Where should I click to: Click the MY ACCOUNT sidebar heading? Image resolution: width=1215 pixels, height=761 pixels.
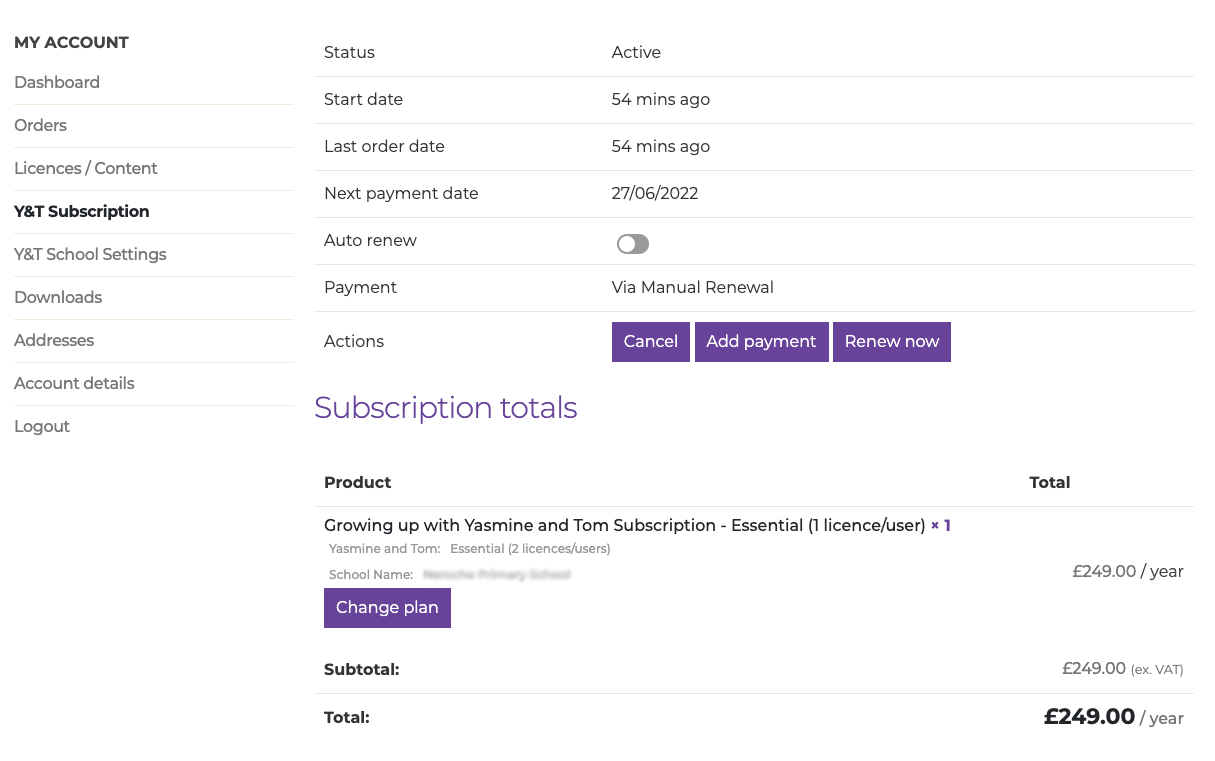pos(71,42)
